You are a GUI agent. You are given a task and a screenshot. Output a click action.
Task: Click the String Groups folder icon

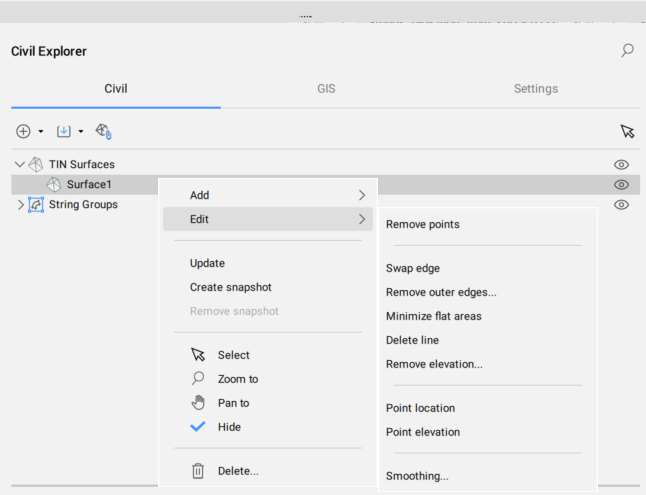[35, 204]
